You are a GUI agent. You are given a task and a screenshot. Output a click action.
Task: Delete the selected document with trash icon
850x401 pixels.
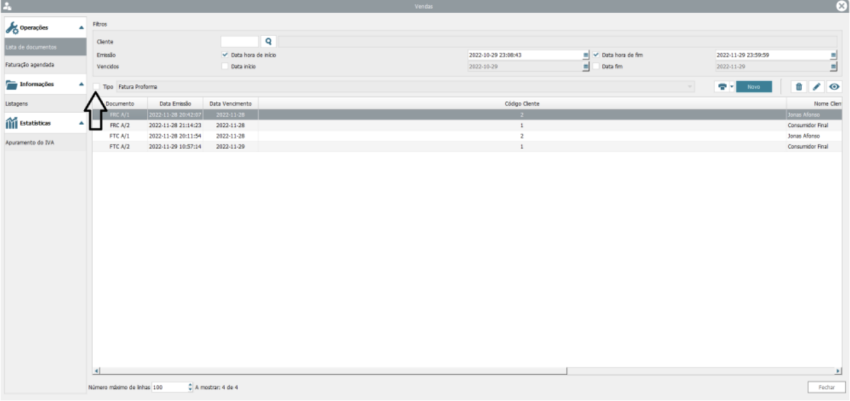pos(799,87)
